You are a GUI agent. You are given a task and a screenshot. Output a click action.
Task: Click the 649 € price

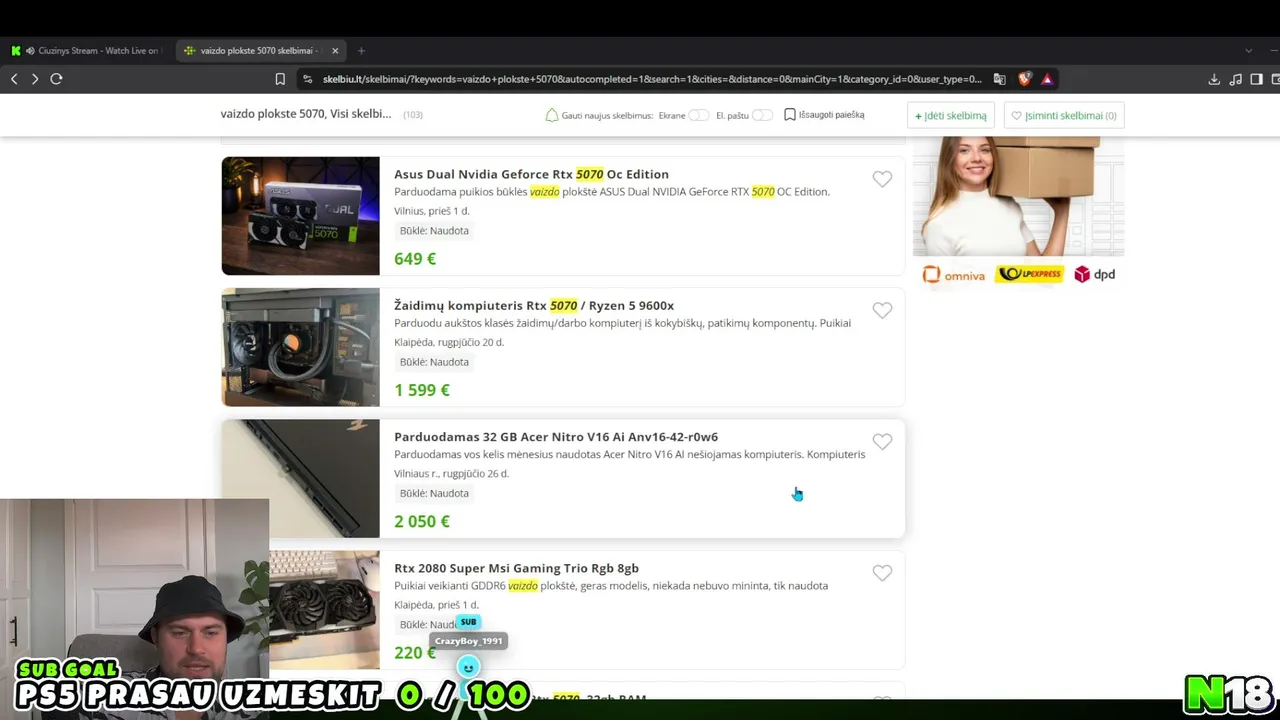click(x=415, y=259)
